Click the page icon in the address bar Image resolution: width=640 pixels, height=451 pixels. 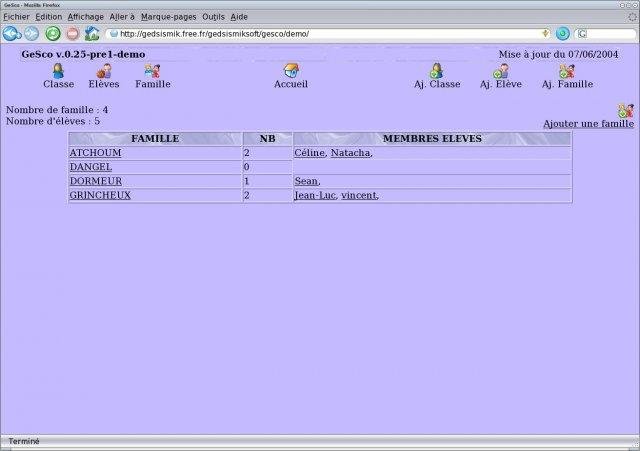[x=114, y=34]
